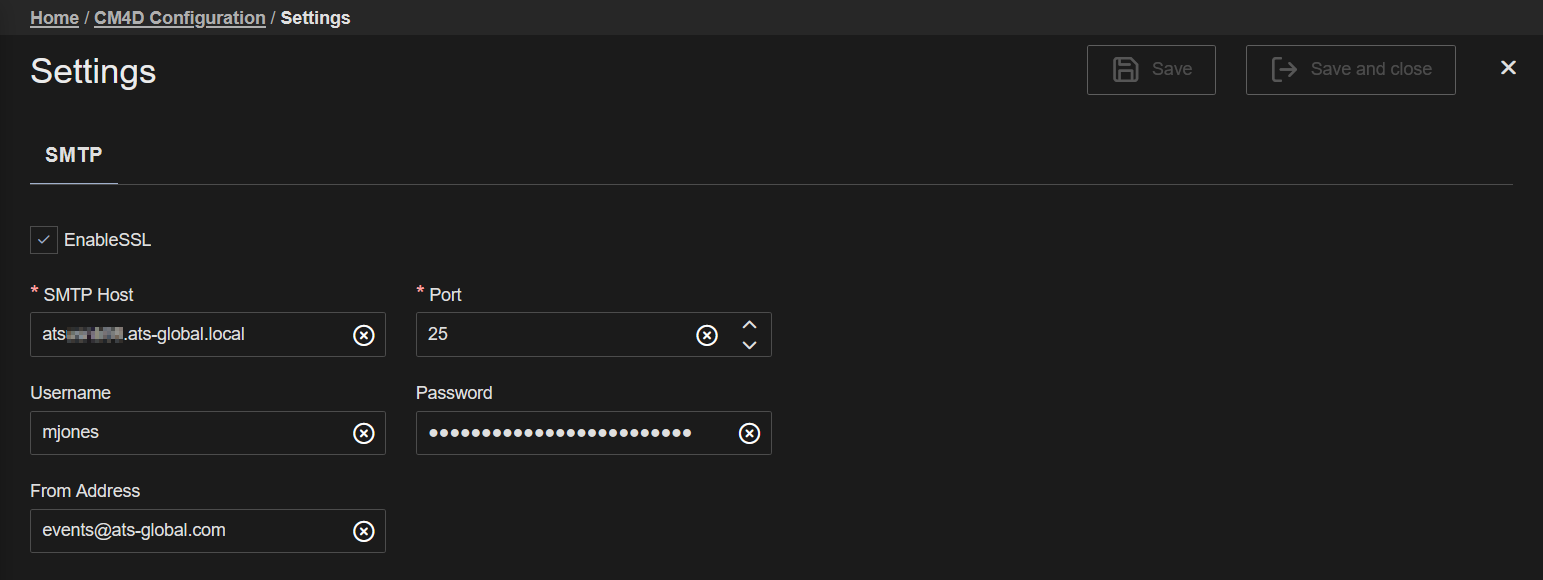The image size is (1543, 580).
Task: Increase the Port number with up arrow
Action: click(x=750, y=325)
